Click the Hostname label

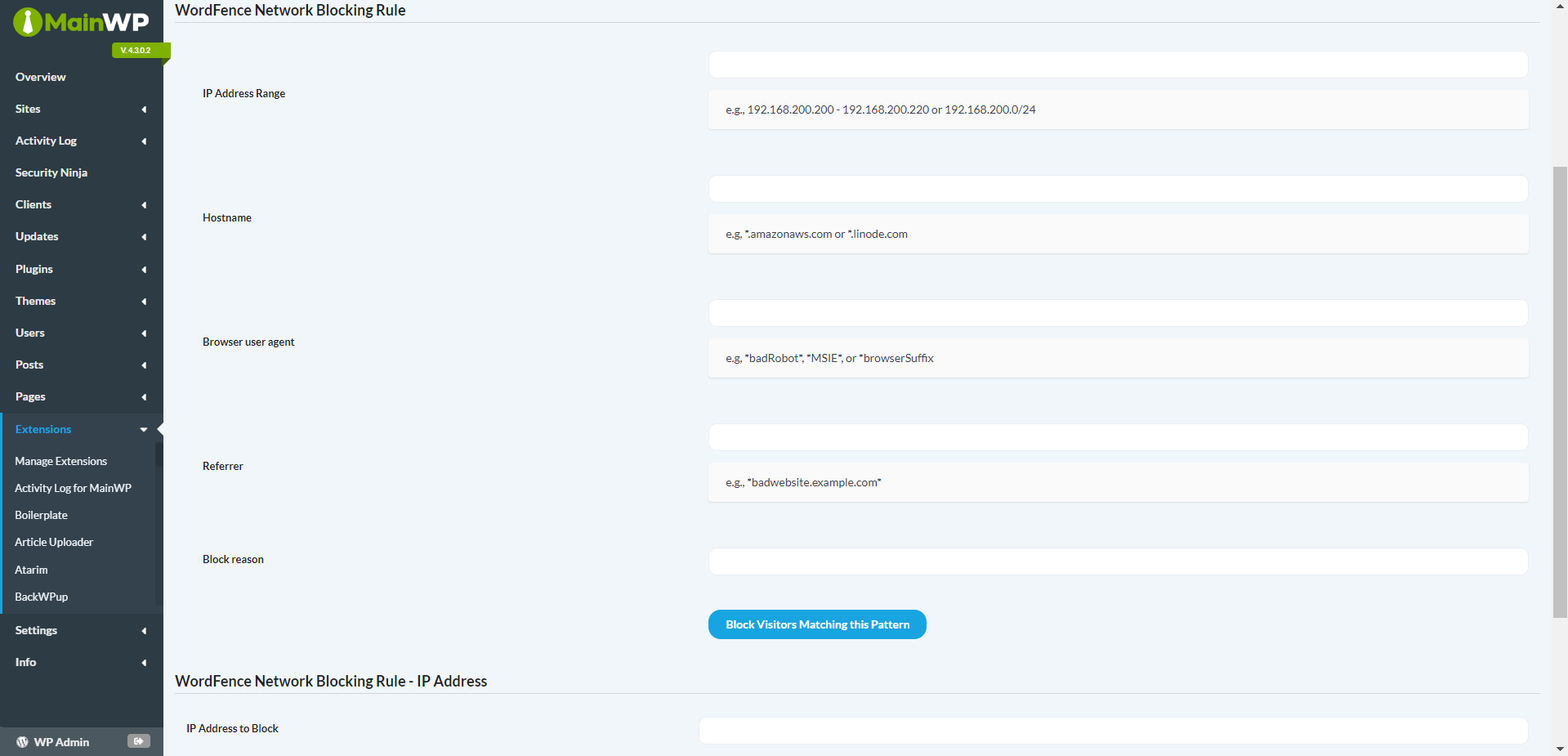227,217
